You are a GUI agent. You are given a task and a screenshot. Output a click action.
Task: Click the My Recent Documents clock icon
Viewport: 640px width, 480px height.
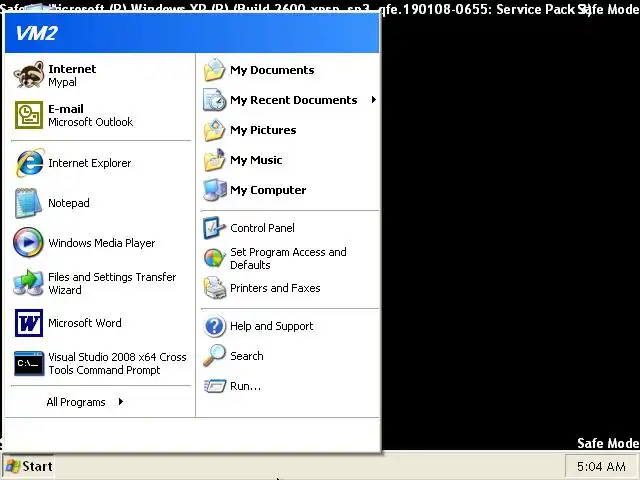click(x=215, y=100)
